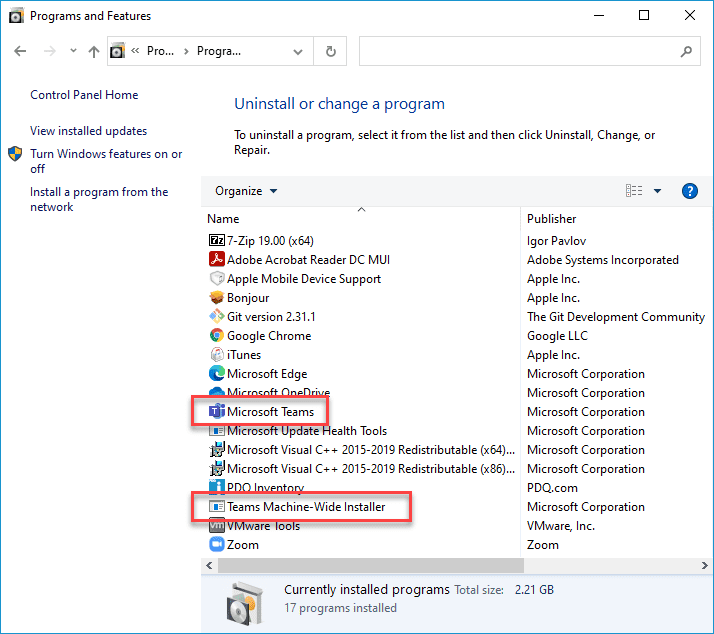Click the Microsoft Update Health Tools icon
714x634 pixels.
click(217, 430)
